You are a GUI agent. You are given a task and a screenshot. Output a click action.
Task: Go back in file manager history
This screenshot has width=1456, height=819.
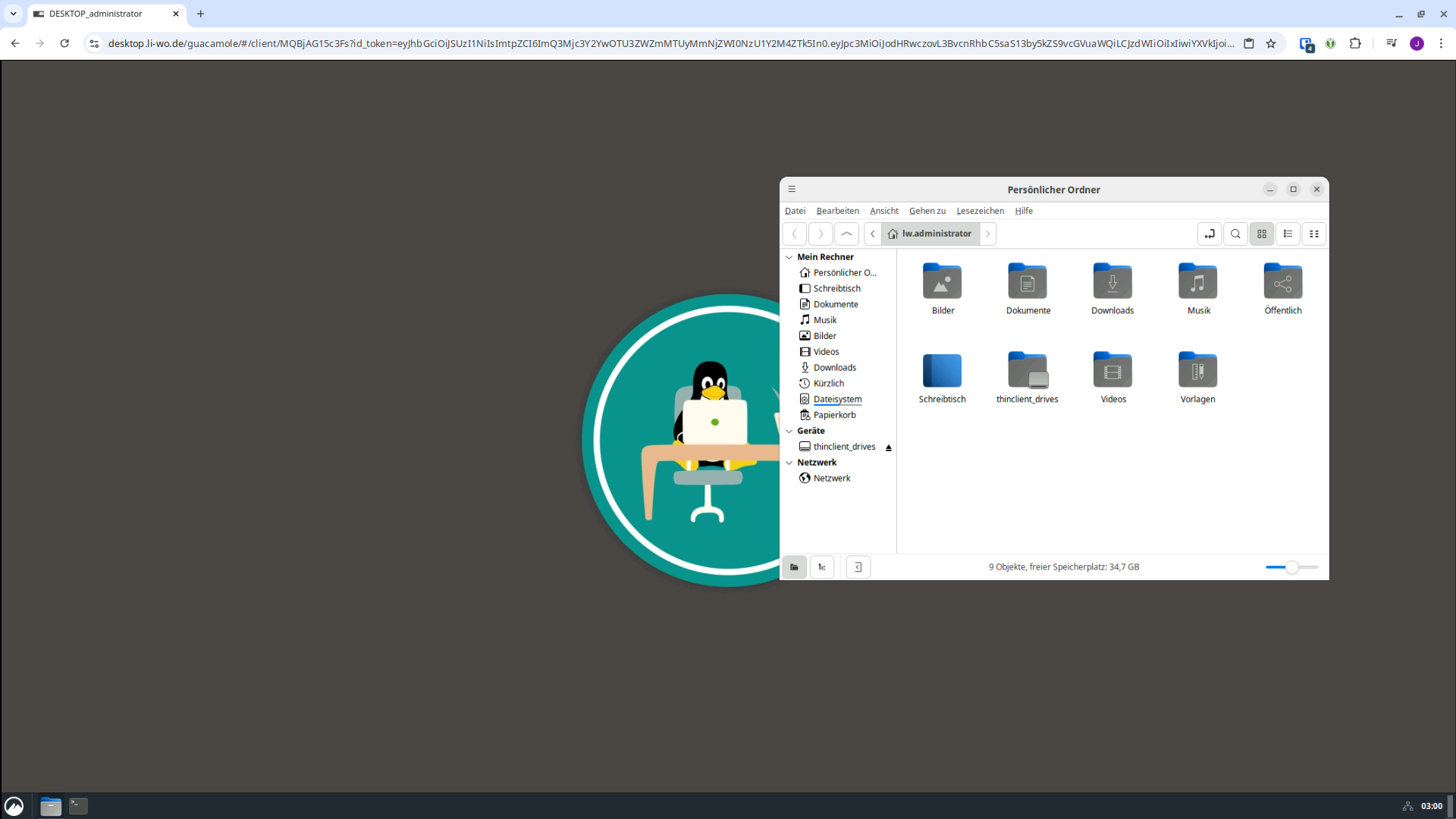tap(794, 234)
